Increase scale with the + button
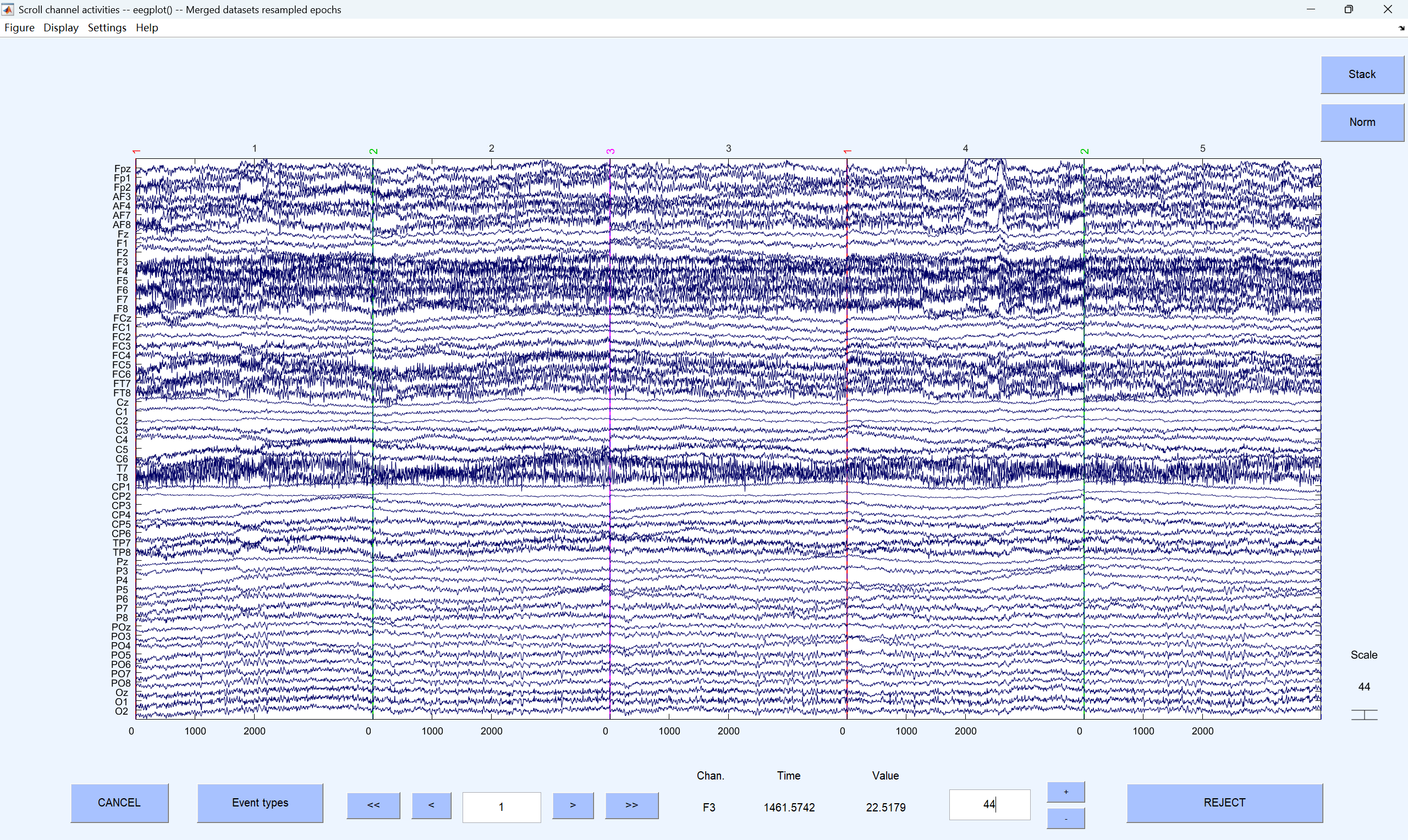1408x840 pixels. 1065,792
